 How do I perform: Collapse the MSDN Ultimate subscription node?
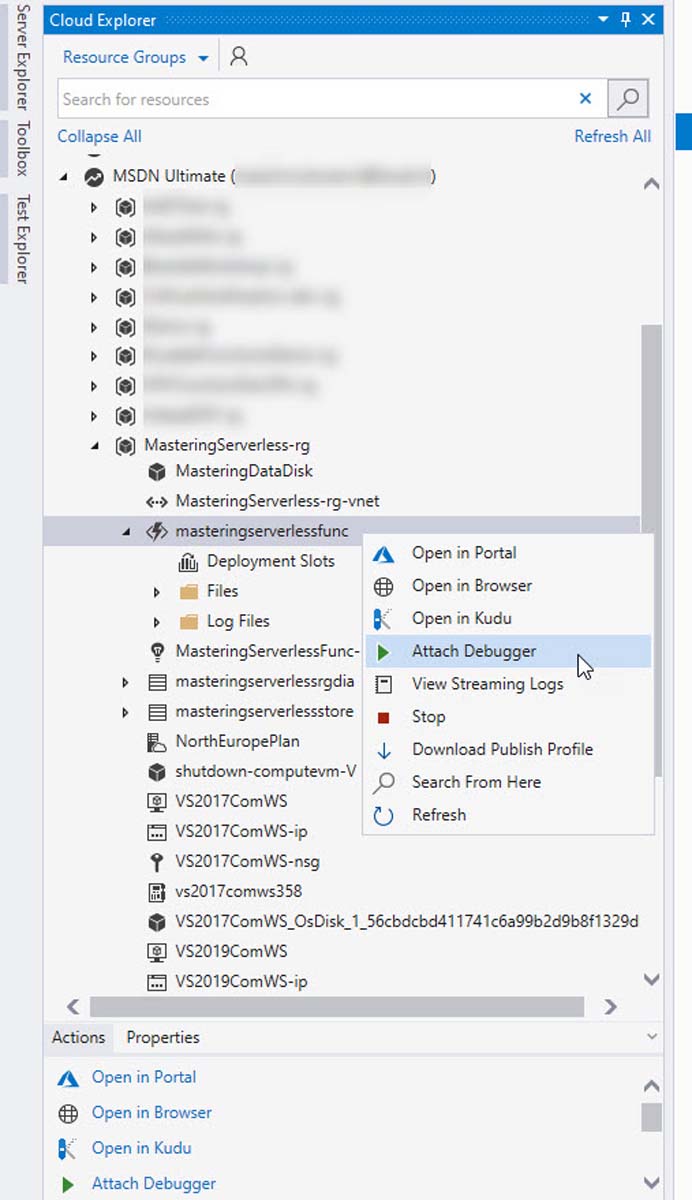tap(64, 177)
